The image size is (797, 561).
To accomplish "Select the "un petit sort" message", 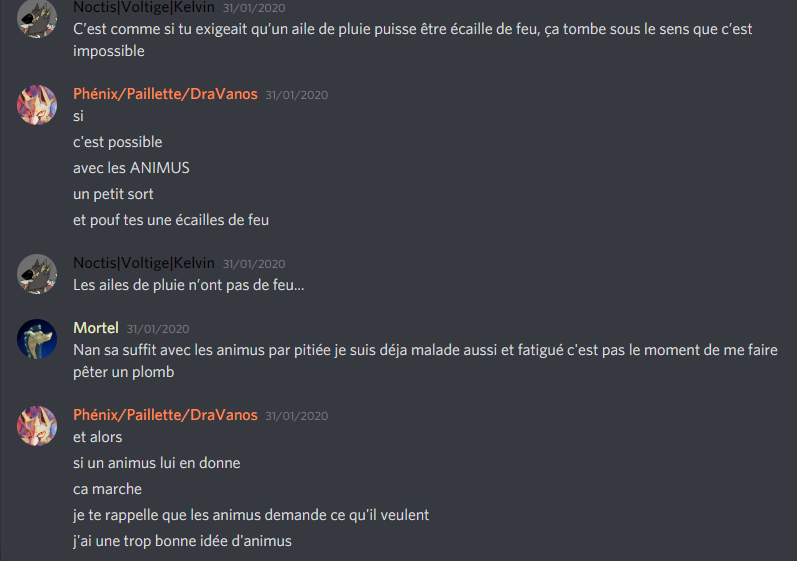I will coord(113,194).
